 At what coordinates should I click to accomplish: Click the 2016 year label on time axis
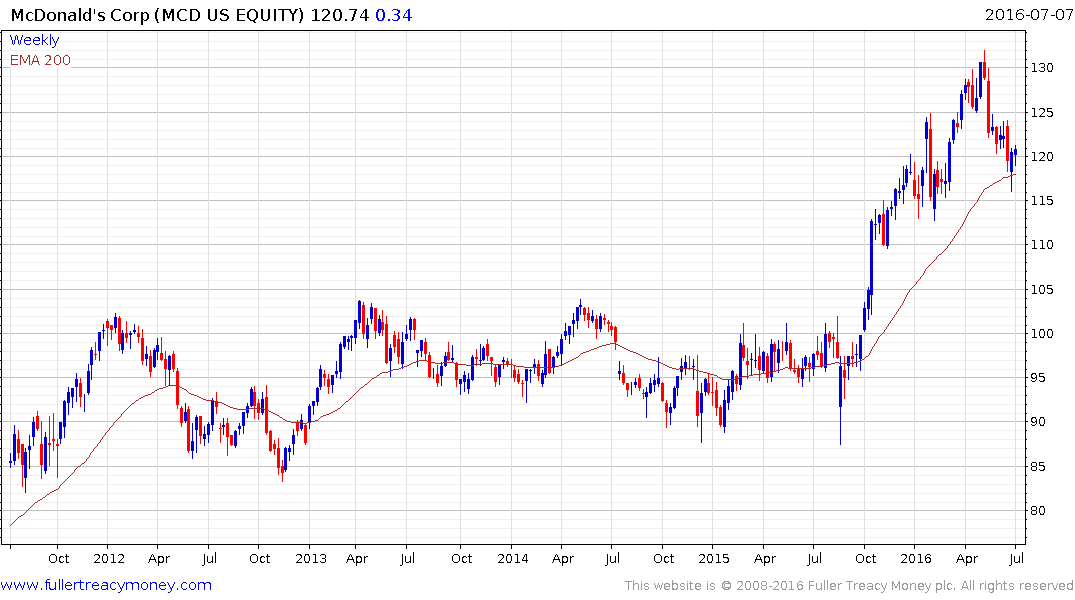tap(916, 558)
